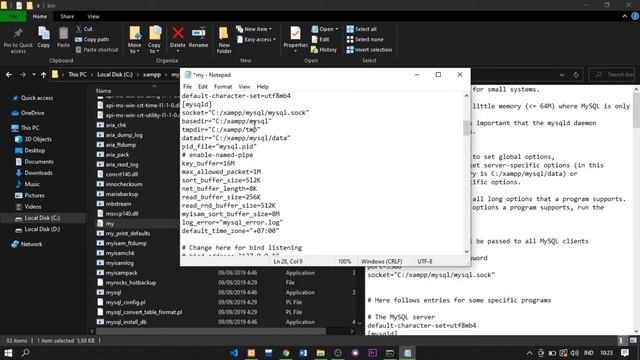Open Notepad's File menu

(x=187, y=87)
